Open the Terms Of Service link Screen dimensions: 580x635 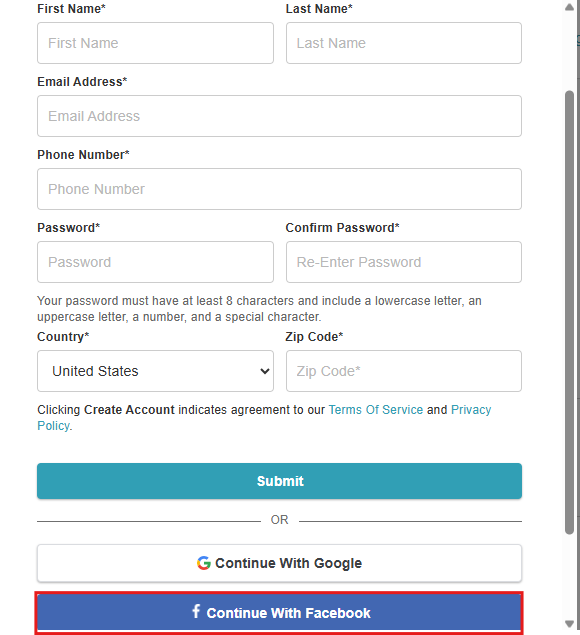[x=376, y=410]
